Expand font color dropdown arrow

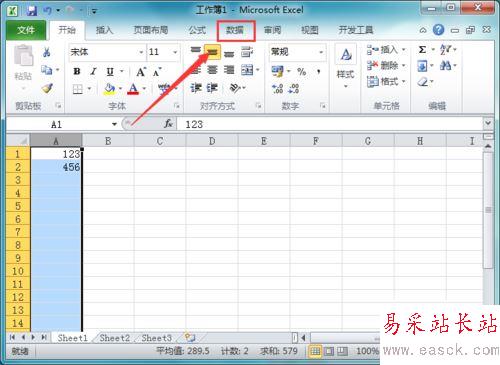pyautogui.click(x=145, y=89)
